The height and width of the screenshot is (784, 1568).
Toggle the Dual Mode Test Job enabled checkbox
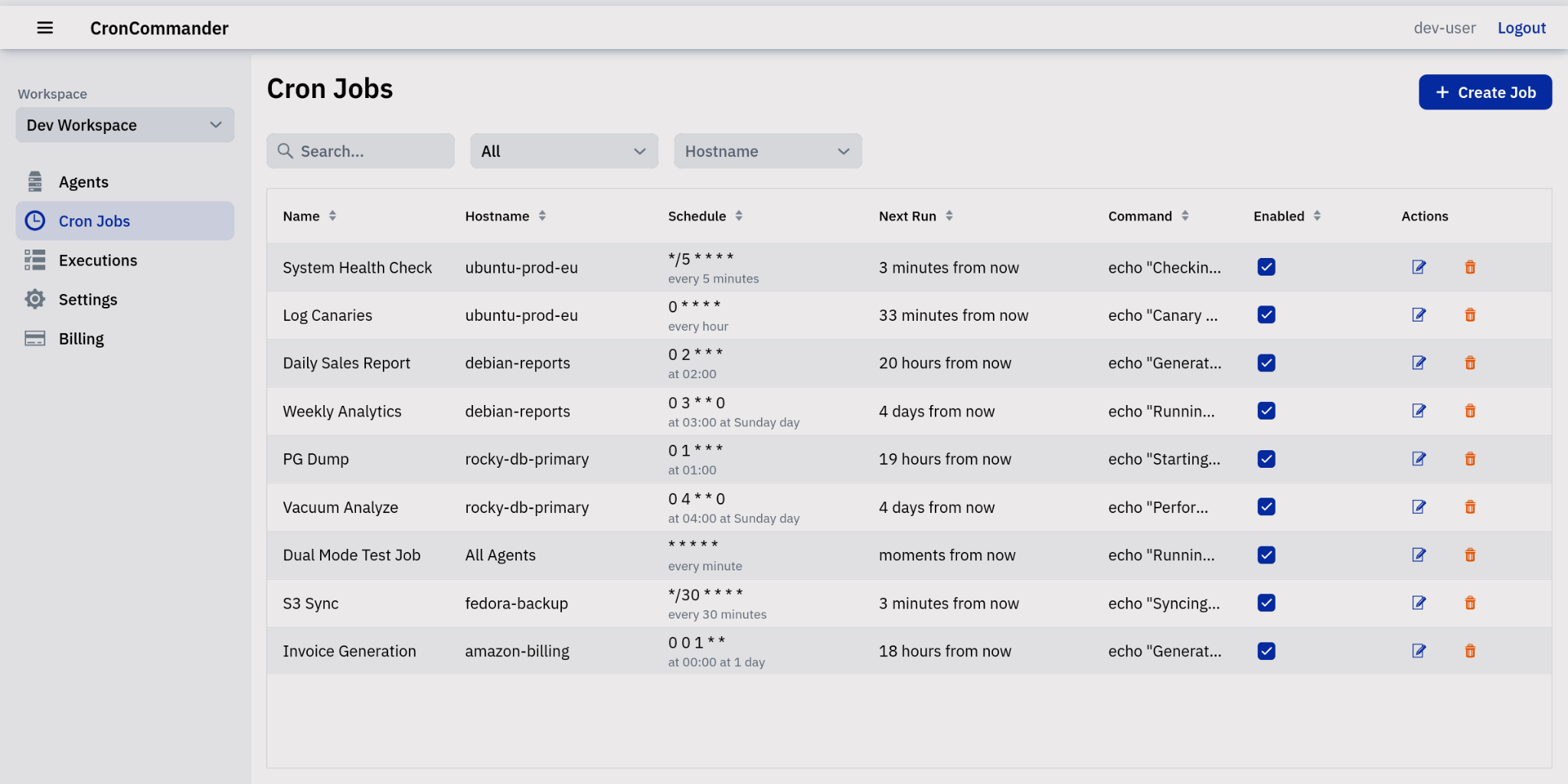click(1266, 555)
